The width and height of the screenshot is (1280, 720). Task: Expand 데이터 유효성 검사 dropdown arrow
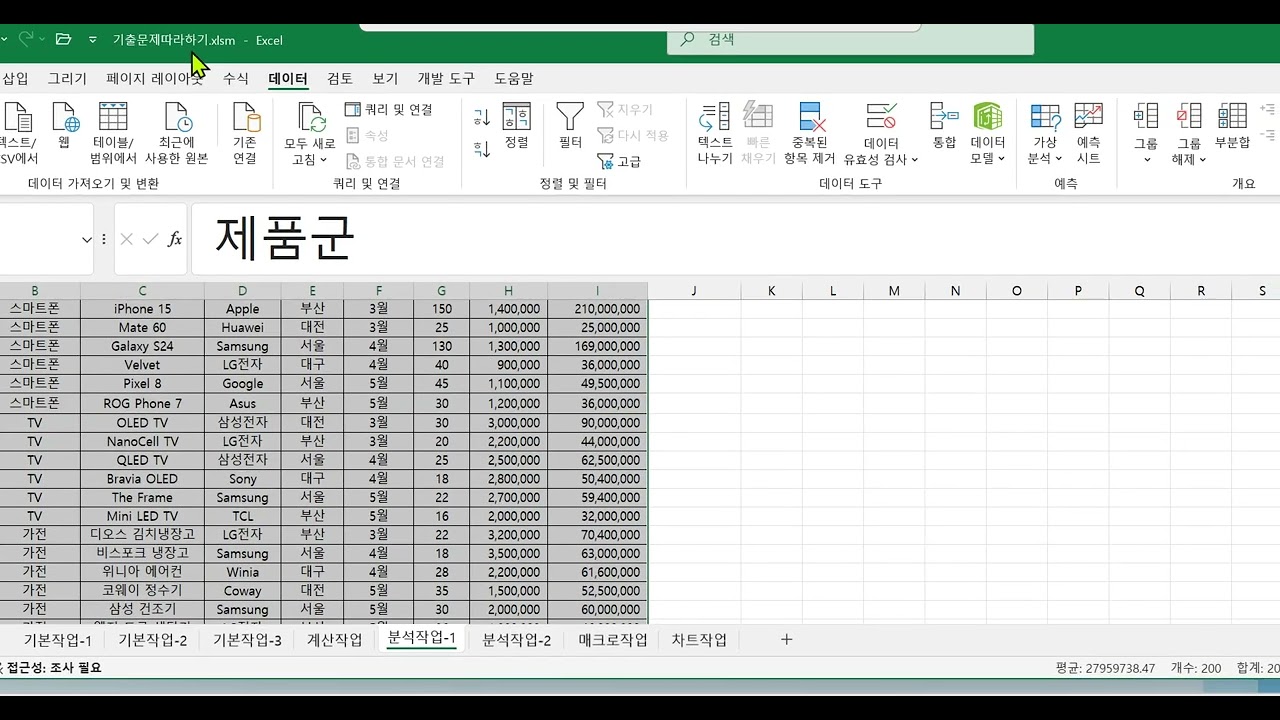point(914,160)
